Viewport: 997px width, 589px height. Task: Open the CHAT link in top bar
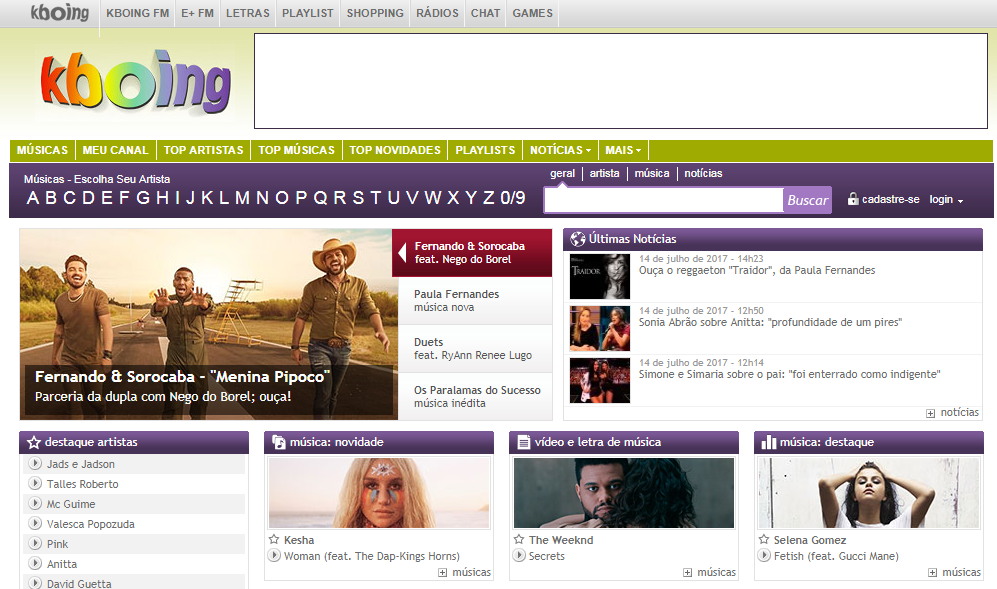(485, 13)
